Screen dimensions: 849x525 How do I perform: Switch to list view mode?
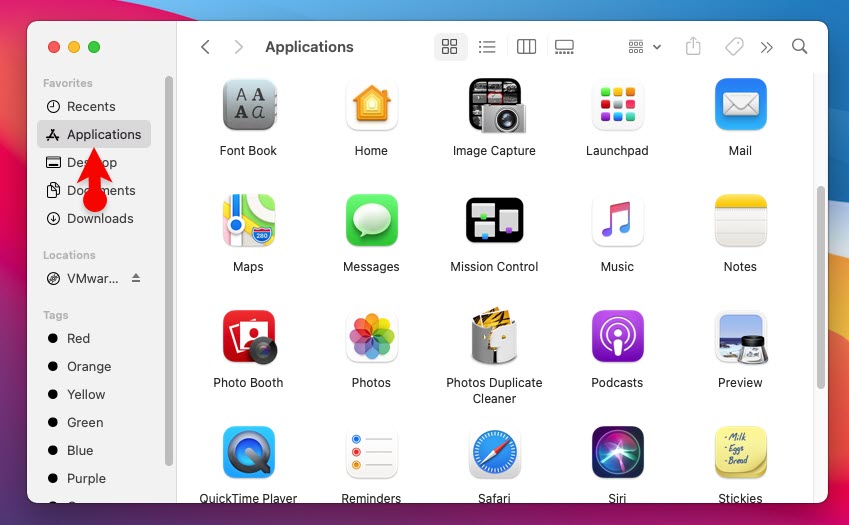[x=487, y=47]
